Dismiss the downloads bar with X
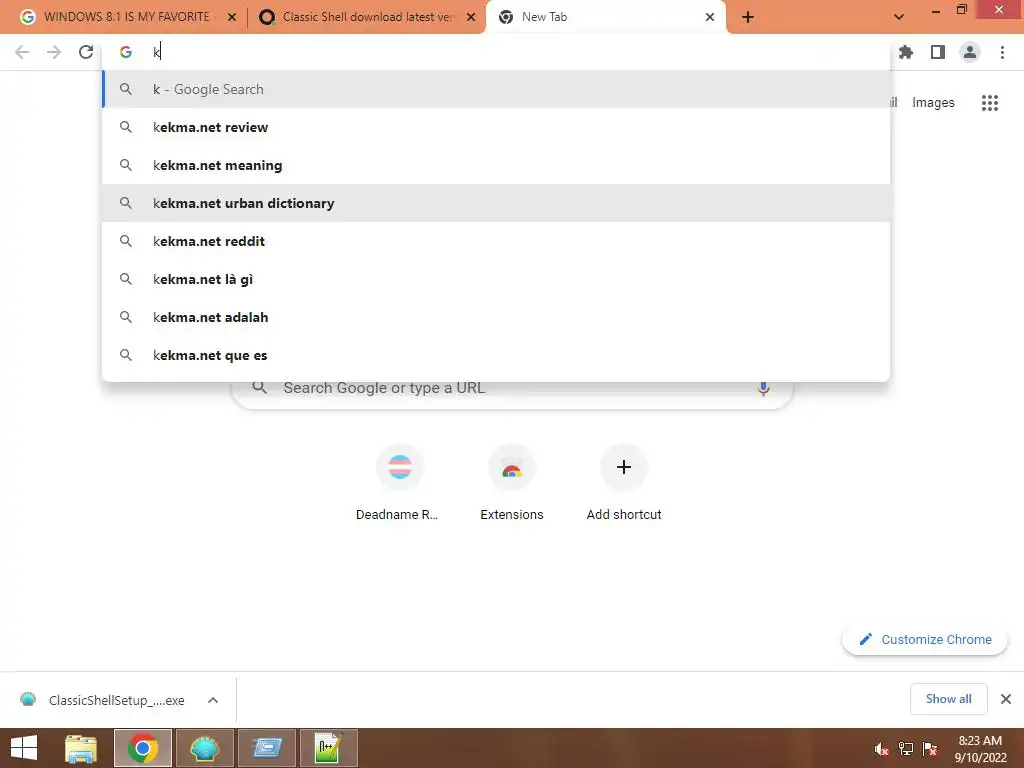The image size is (1024, 768). [1006, 699]
